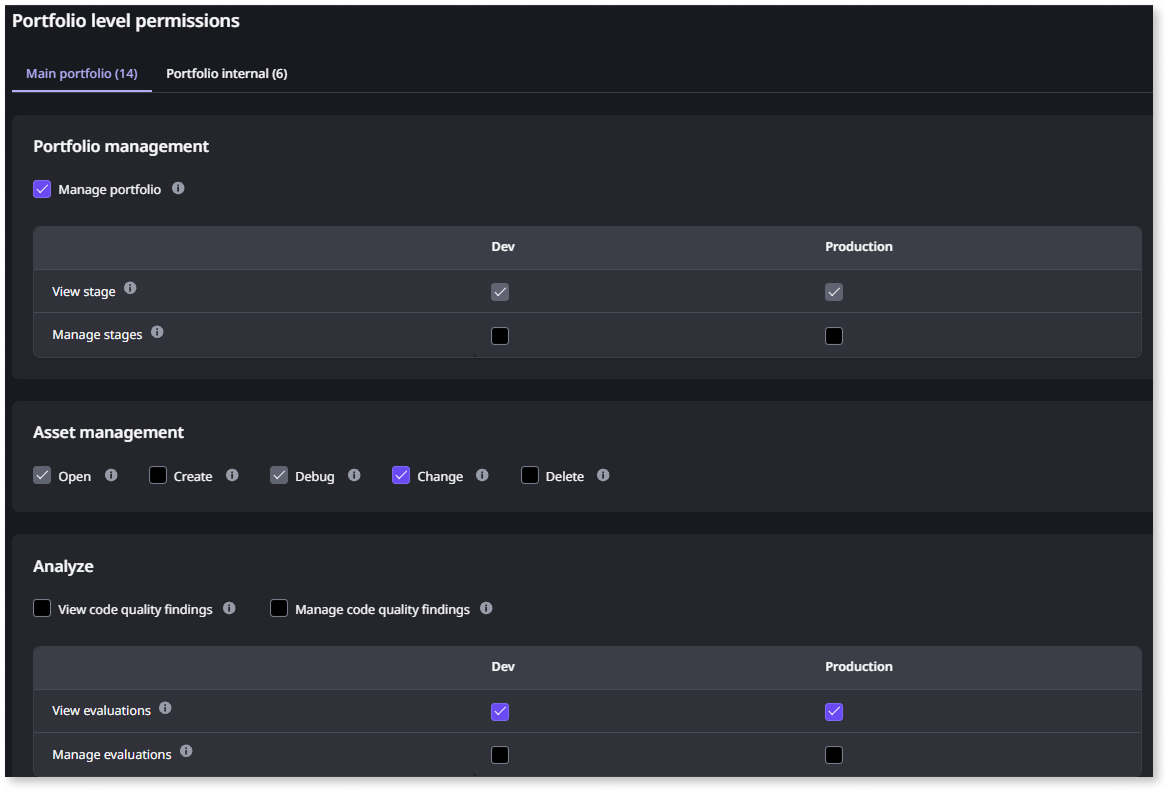Show info tooltip for View evaluations
The image size is (1168, 792).
165,709
